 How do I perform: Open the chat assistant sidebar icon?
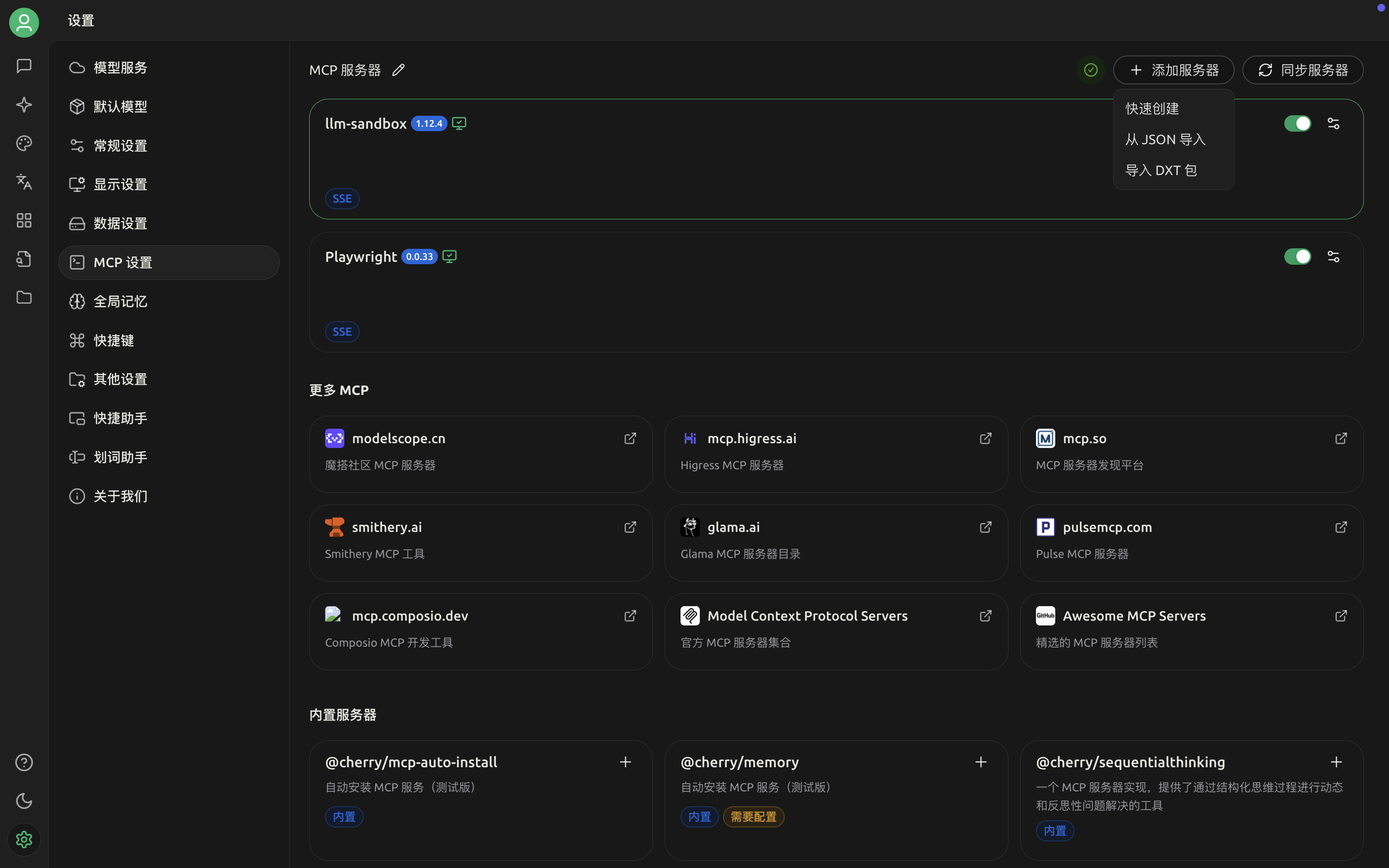(24, 66)
